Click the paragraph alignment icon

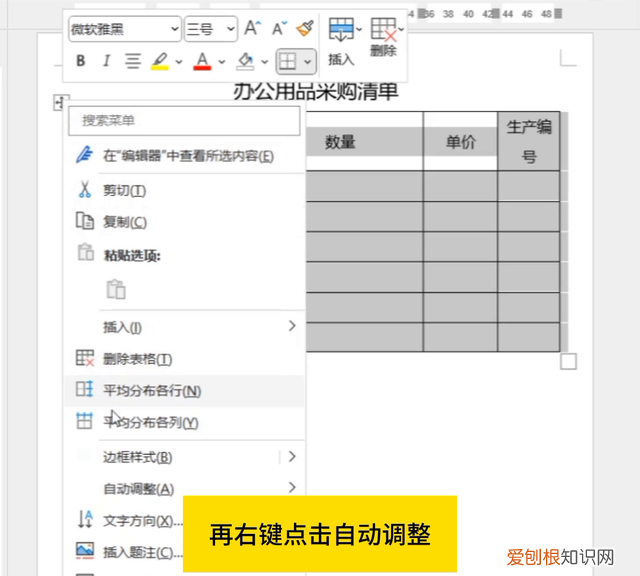tap(133, 61)
